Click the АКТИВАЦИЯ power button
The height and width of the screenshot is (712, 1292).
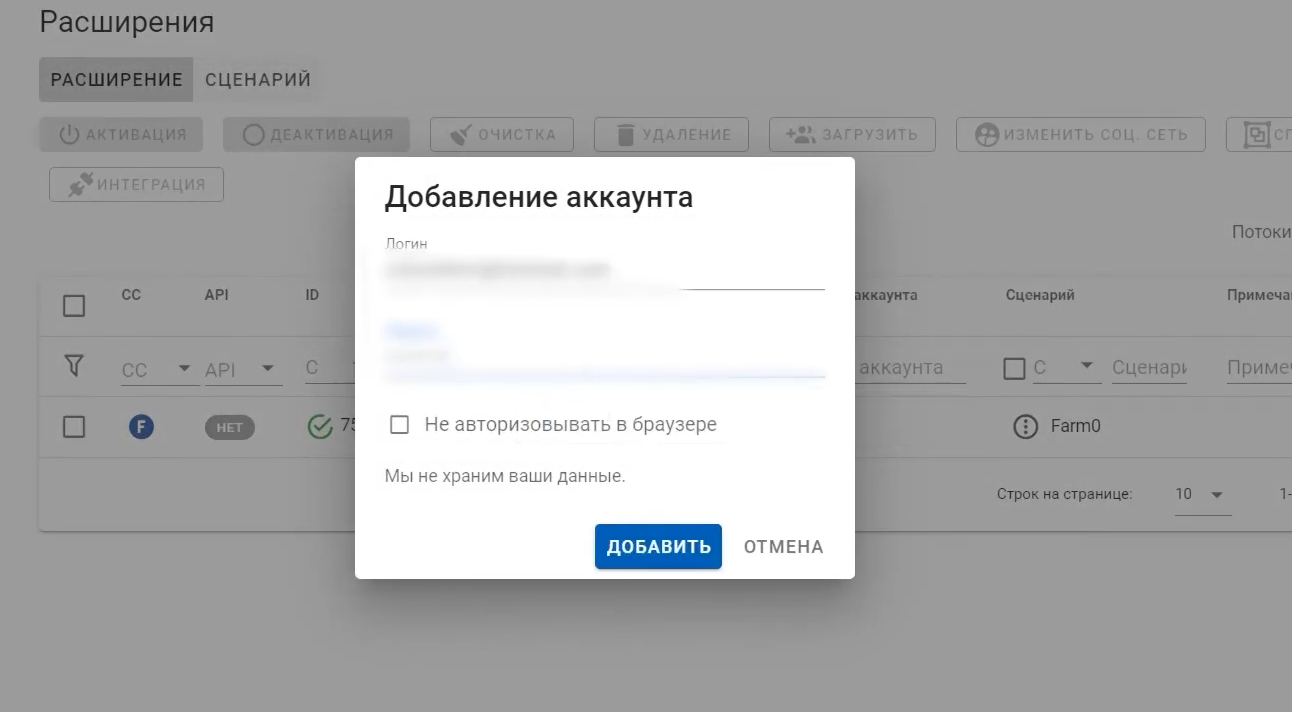(121, 134)
